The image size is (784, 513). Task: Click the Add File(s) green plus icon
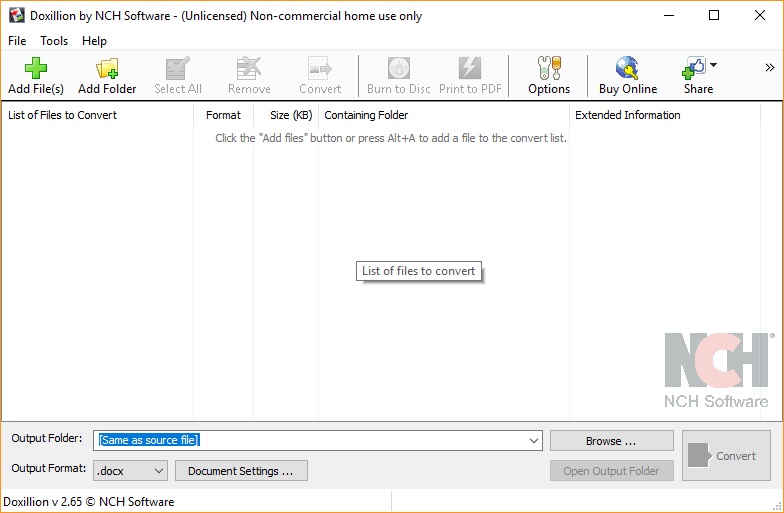coord(36,68)
